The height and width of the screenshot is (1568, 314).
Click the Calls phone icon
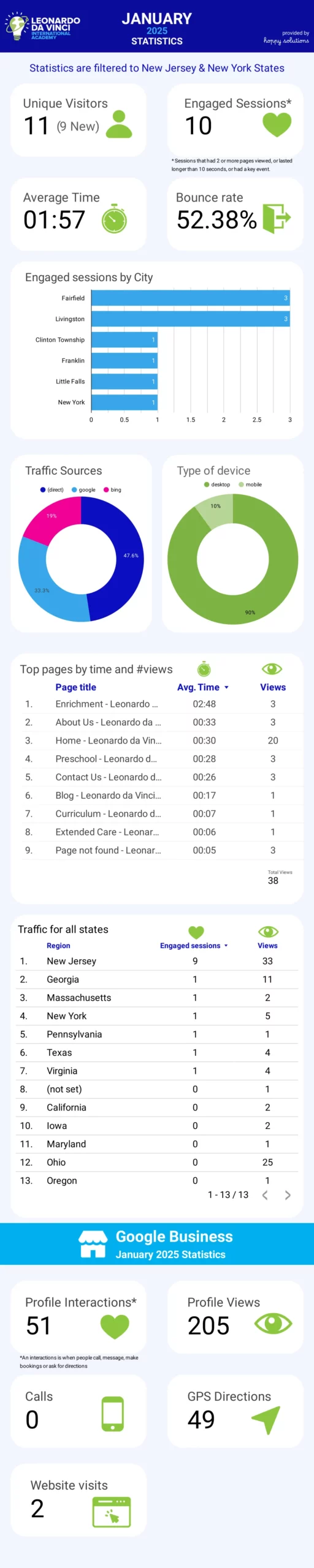coord(113,1414)
